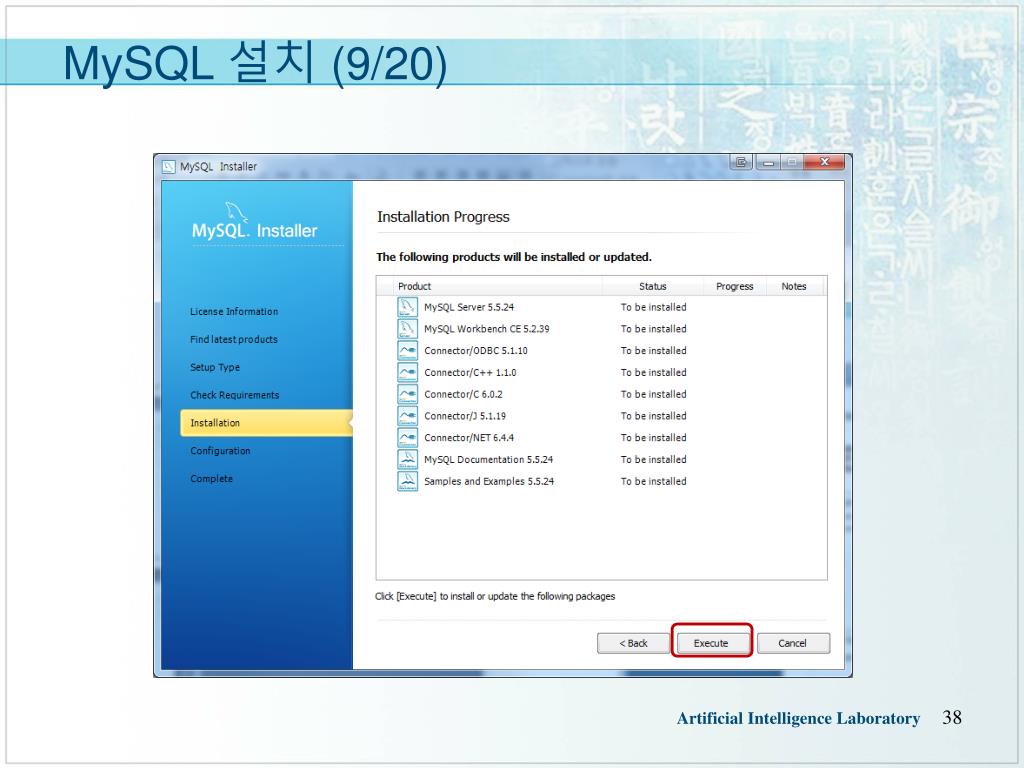The width and height of the screenshot is (1024, 768).
Task: Click the Connector/C++ 1.1.0 icon
Action: pyautogui.click(x=408, y=372)
